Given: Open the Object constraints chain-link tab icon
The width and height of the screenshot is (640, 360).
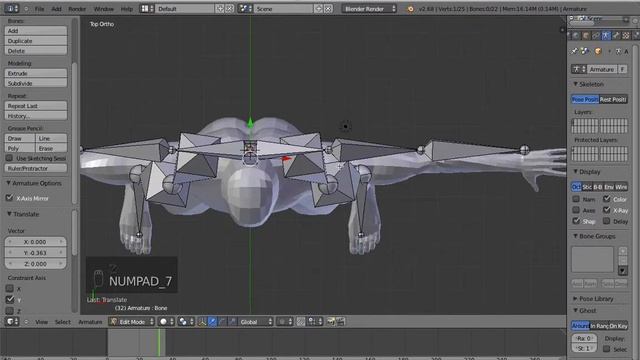Looking at the screenshot, I should 596,36.
